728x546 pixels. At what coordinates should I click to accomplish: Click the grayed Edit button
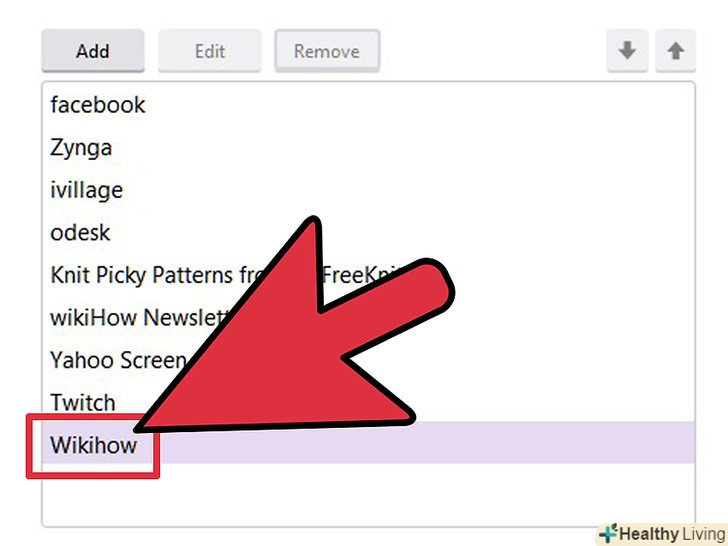[210, 51]
